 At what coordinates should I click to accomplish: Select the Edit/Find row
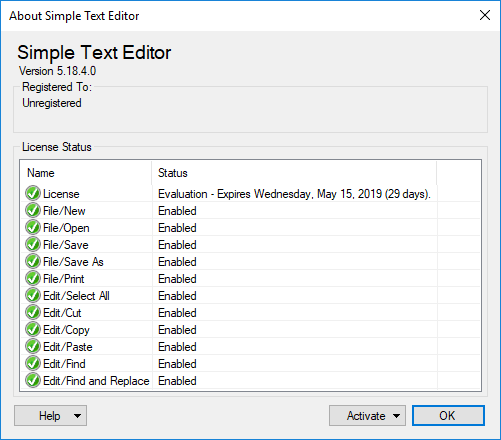click(x=250, y=364)
